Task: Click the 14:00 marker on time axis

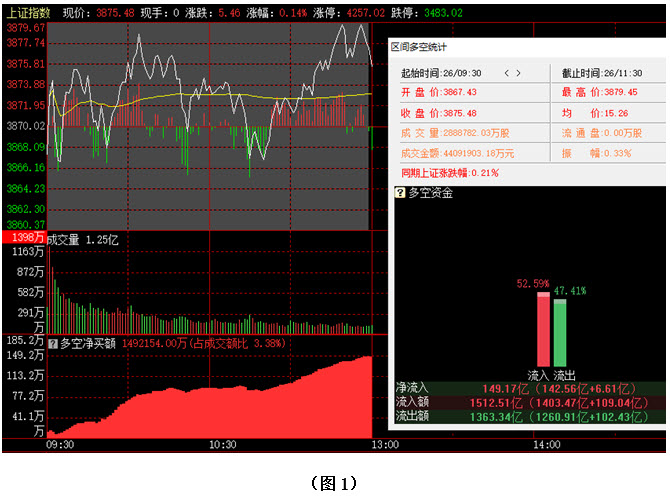Action: point(546,444)
